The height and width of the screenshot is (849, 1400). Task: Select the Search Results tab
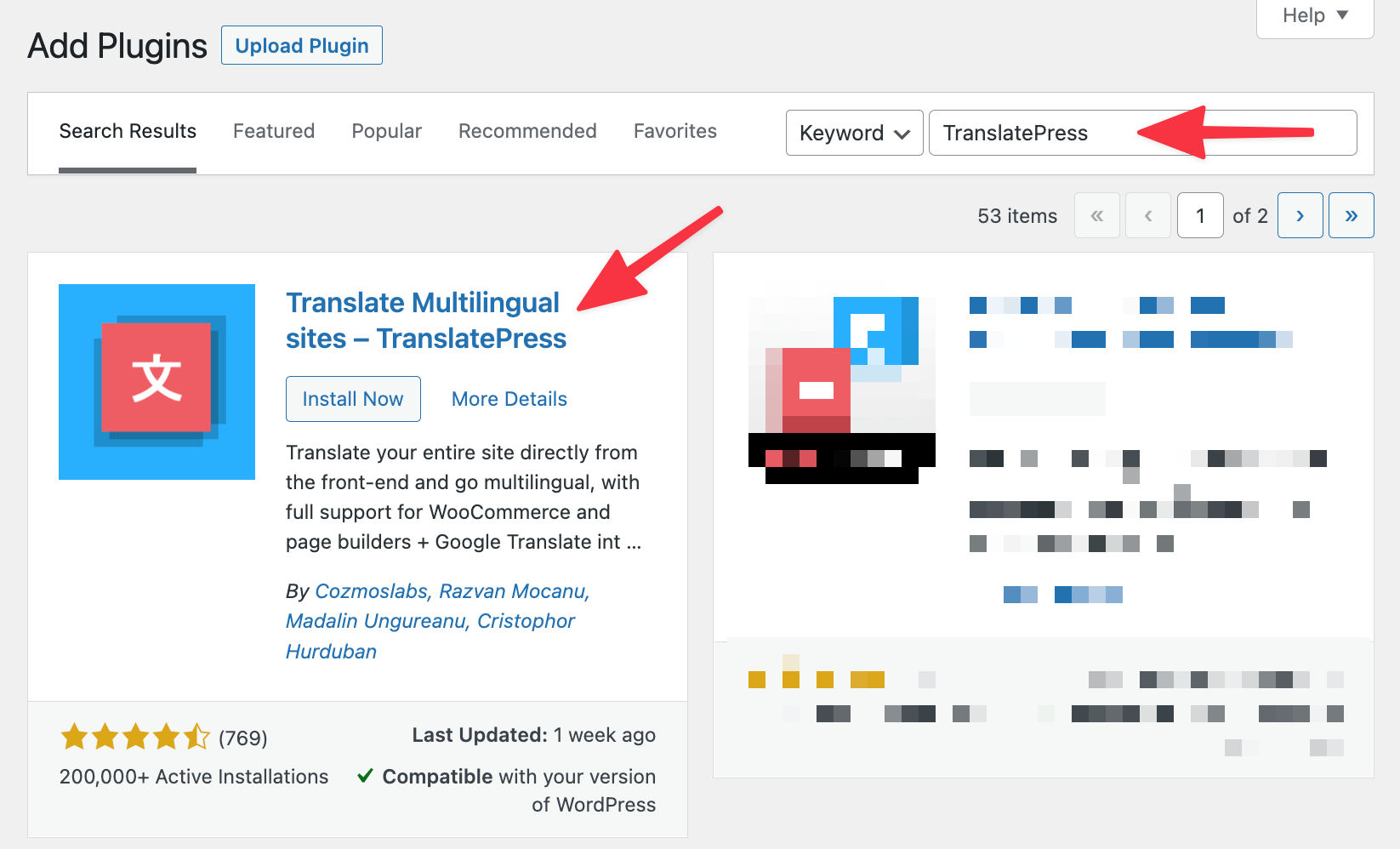click(x=128, y=131)
